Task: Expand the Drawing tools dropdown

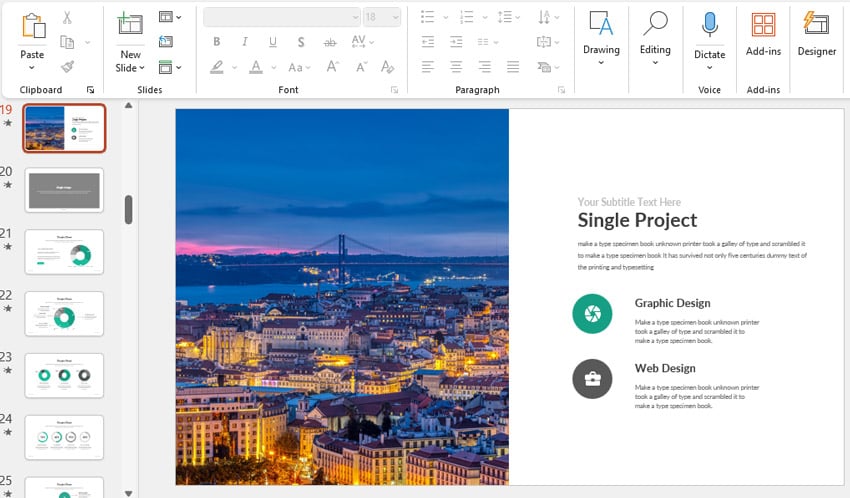Action: click(601, 63)
